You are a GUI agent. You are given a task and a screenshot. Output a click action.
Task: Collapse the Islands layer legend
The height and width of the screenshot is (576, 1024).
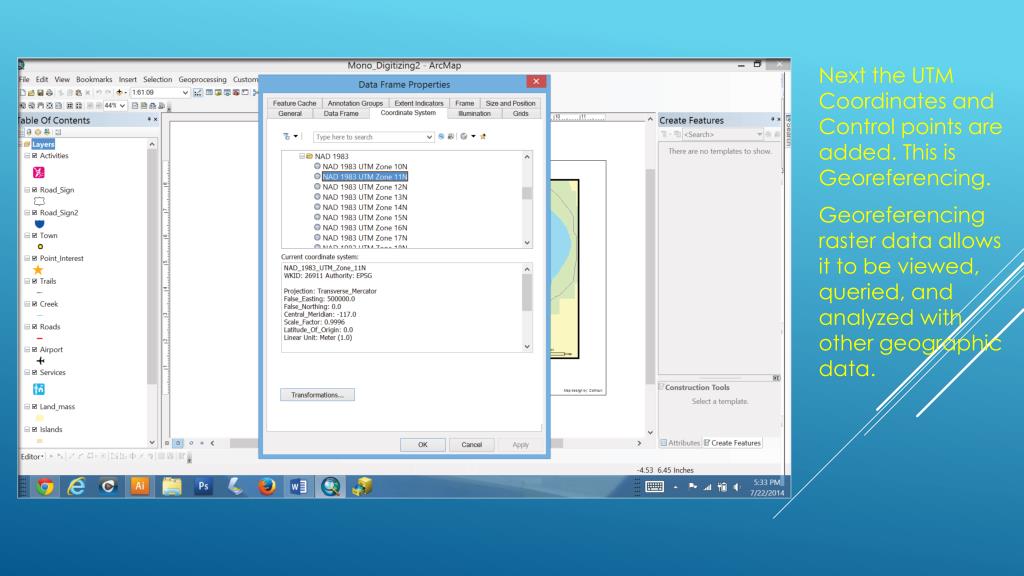click(27, 430)
